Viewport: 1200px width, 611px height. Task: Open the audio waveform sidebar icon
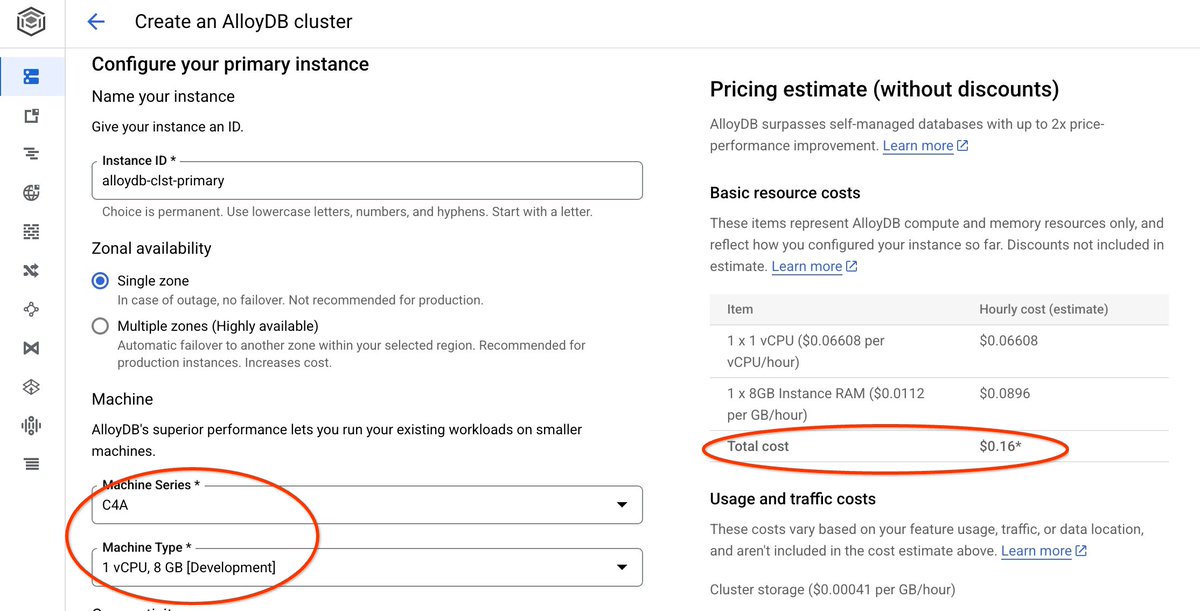[x=32, y=425]
